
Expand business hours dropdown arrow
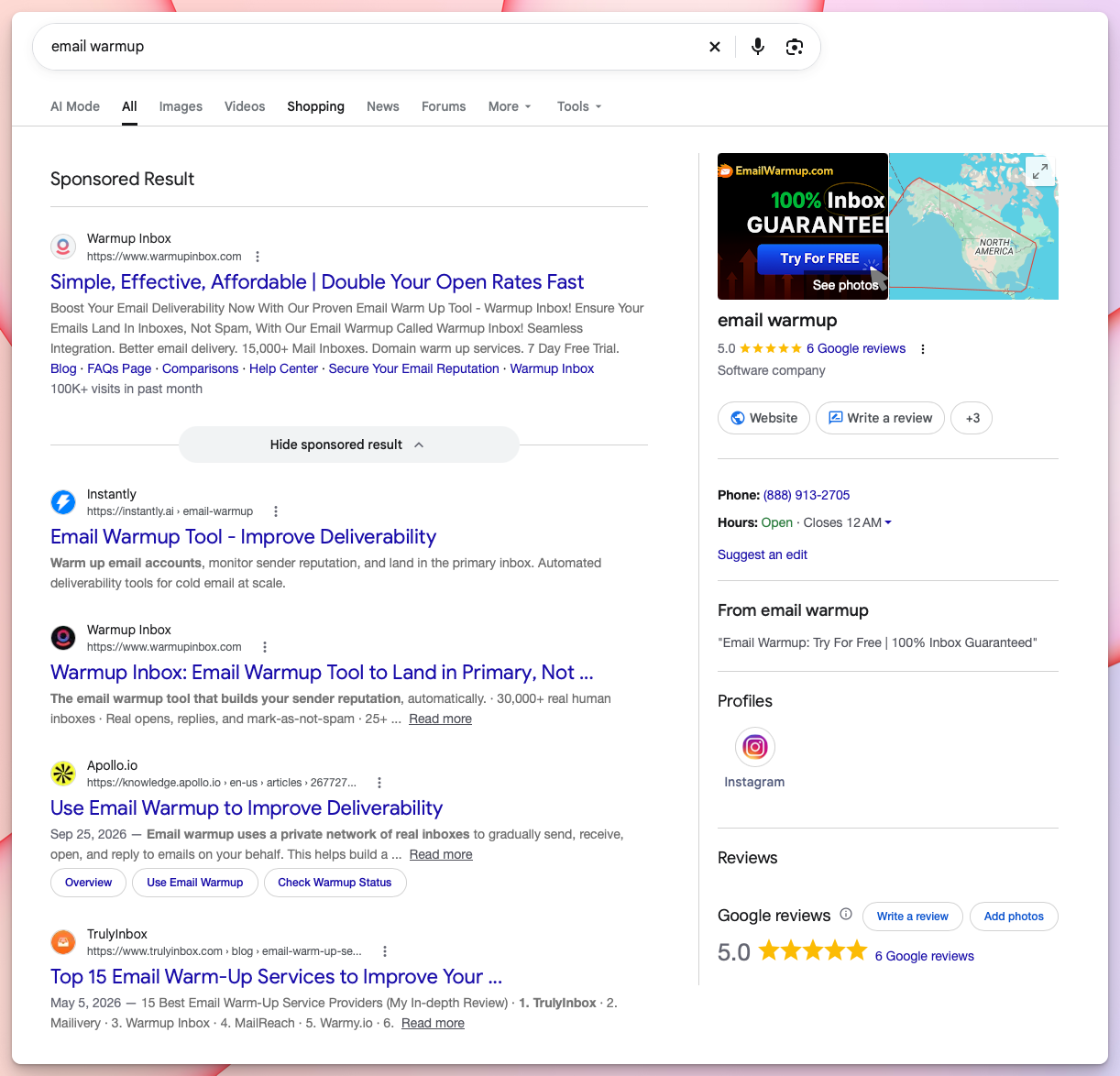click(x=888, y=522)
